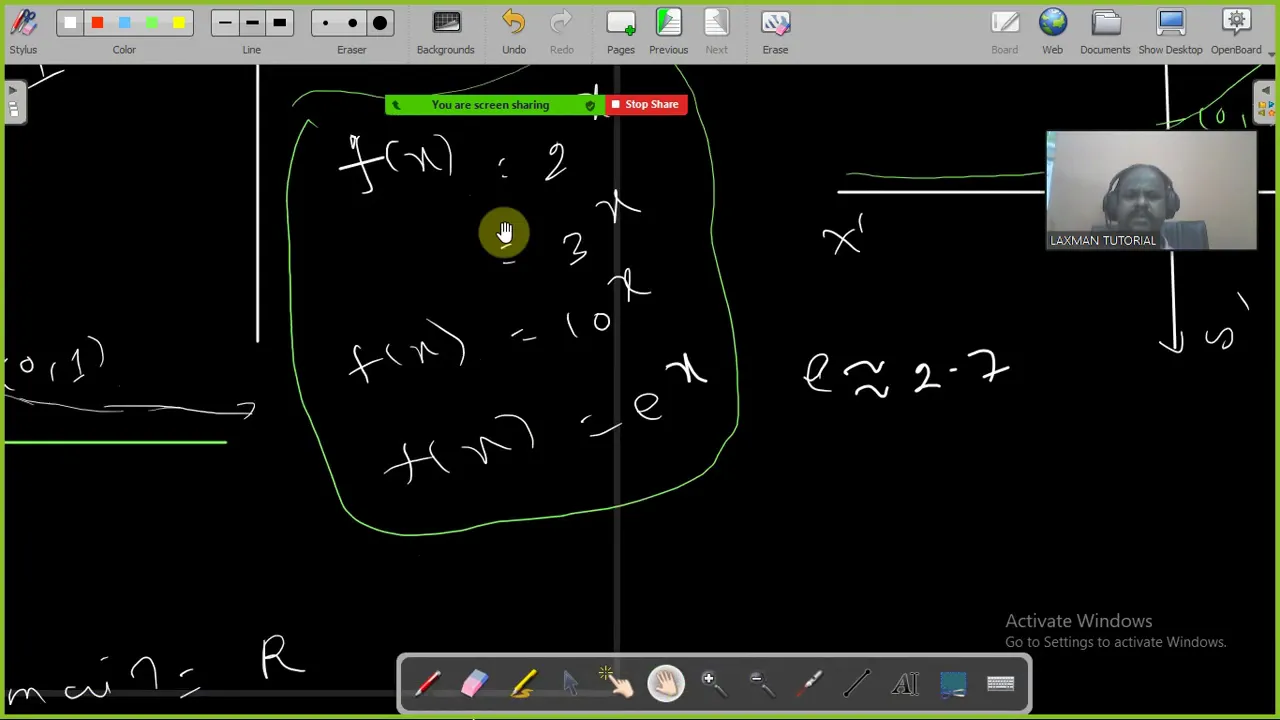Open the Documents view
Image resolution: width=1280 pixels, height=720 pixels.
click(1105, 31)
